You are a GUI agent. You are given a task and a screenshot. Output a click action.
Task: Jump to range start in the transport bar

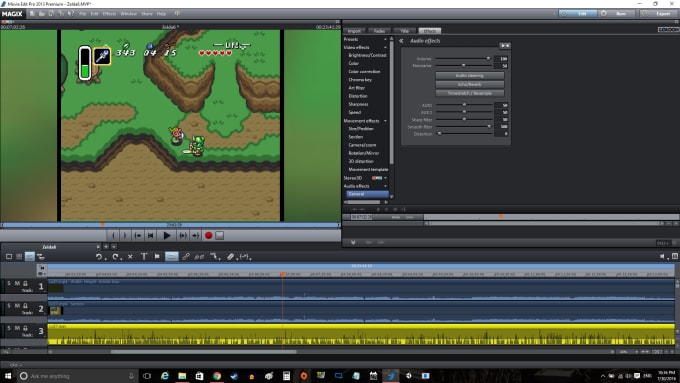click(x=137, y=236)
